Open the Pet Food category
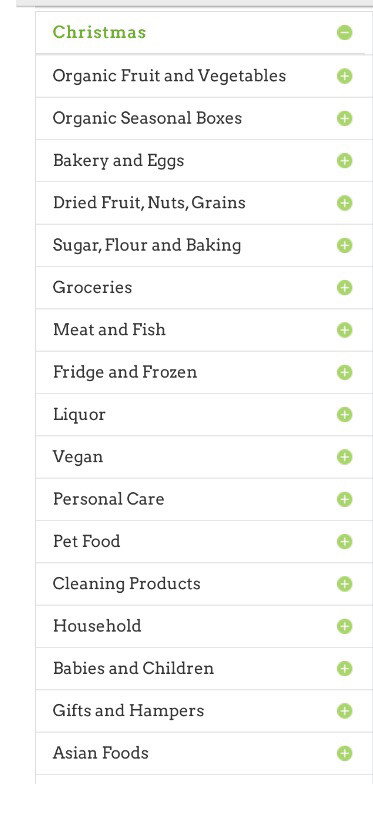Image resolution: width=373 pixels, height=815 pixels. click(x=86, y=541)
